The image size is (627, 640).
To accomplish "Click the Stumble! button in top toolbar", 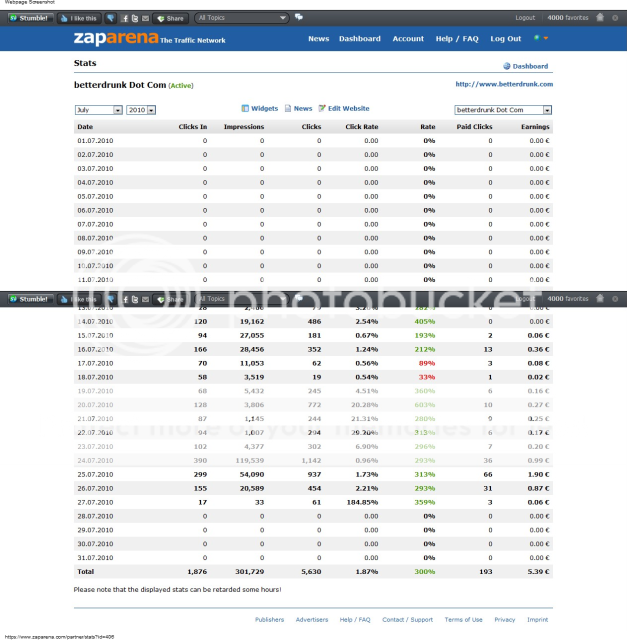I will tap(29, 18).
